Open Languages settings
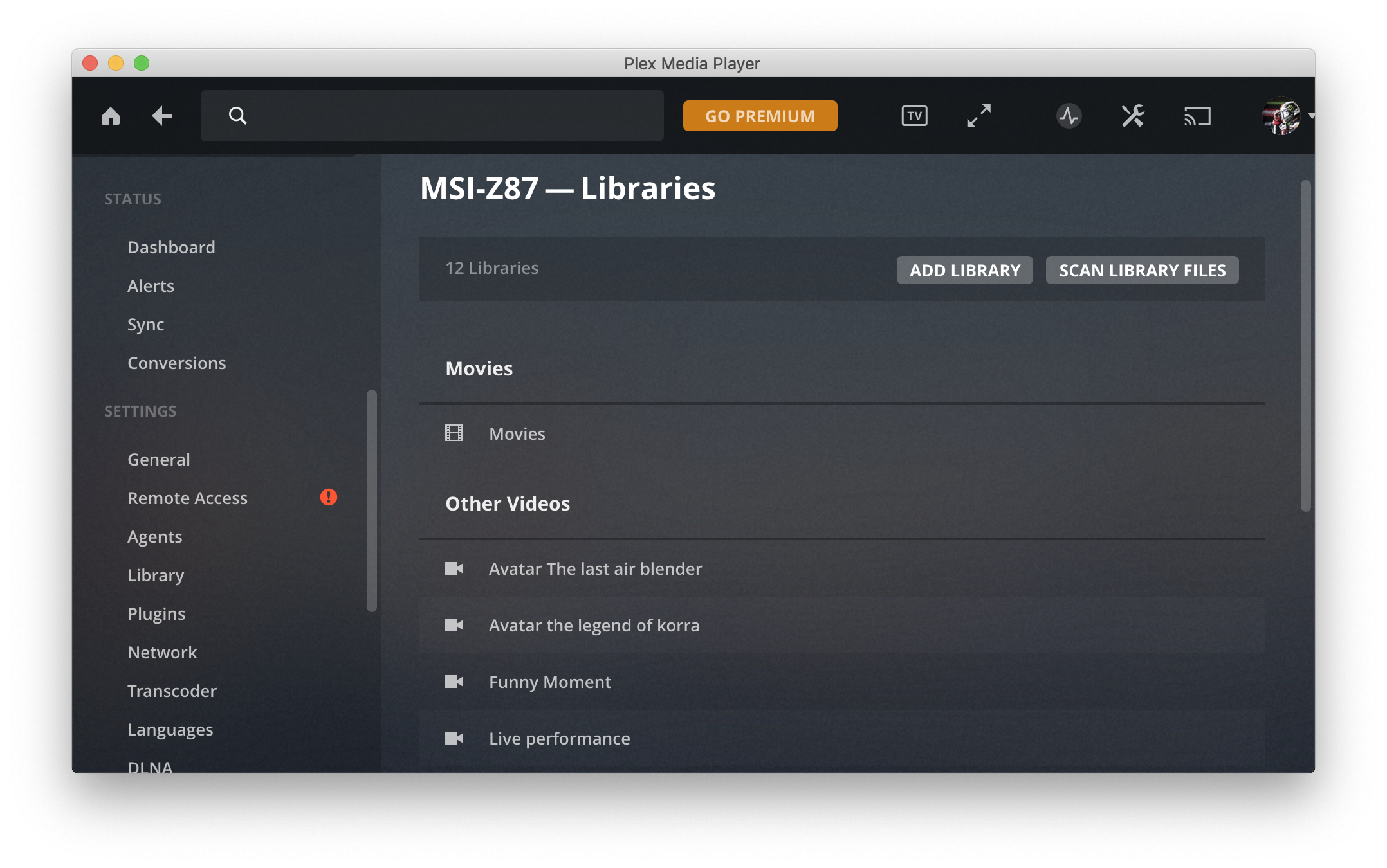 [170, 730]
